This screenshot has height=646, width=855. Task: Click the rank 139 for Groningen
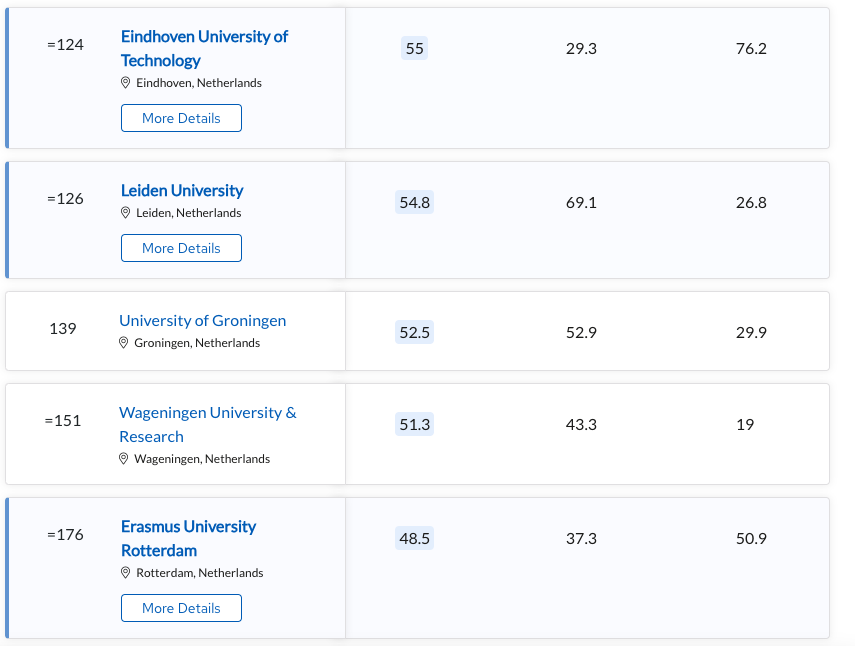63,328
